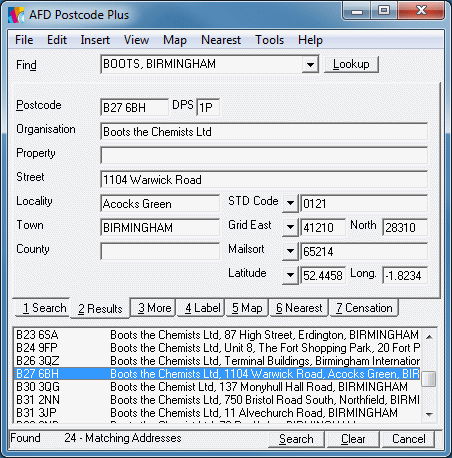Open the Nearest menu

221,40
